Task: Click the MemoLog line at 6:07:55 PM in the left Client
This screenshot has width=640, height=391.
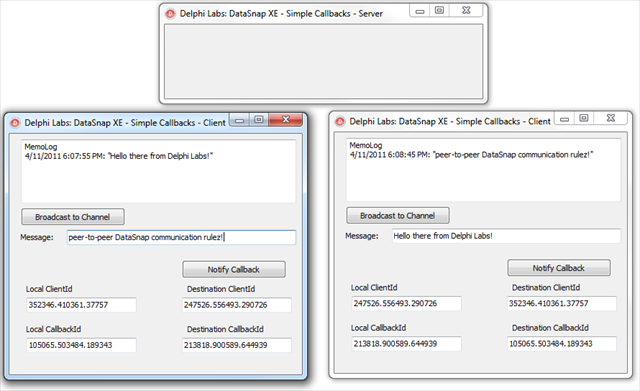Action: (119, 156)
